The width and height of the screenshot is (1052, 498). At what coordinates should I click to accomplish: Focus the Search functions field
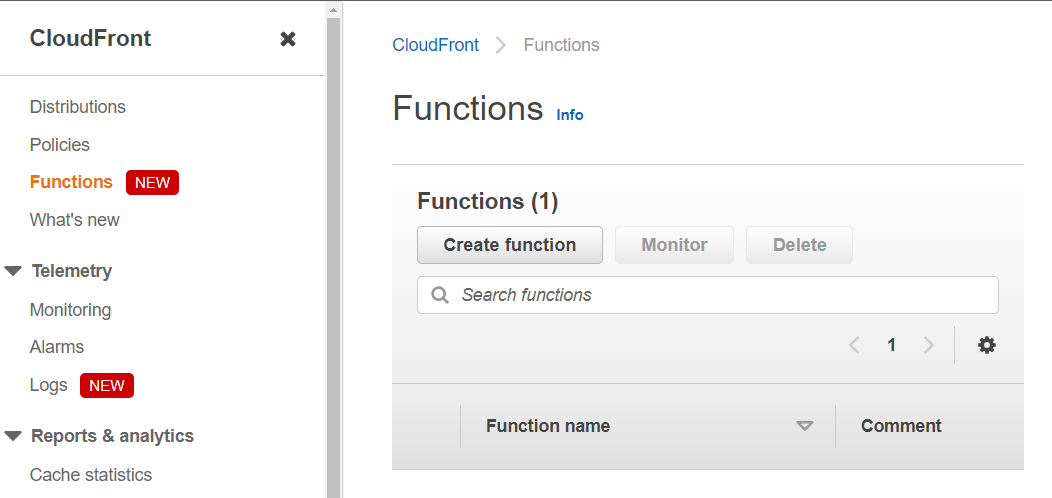point(708,295)
